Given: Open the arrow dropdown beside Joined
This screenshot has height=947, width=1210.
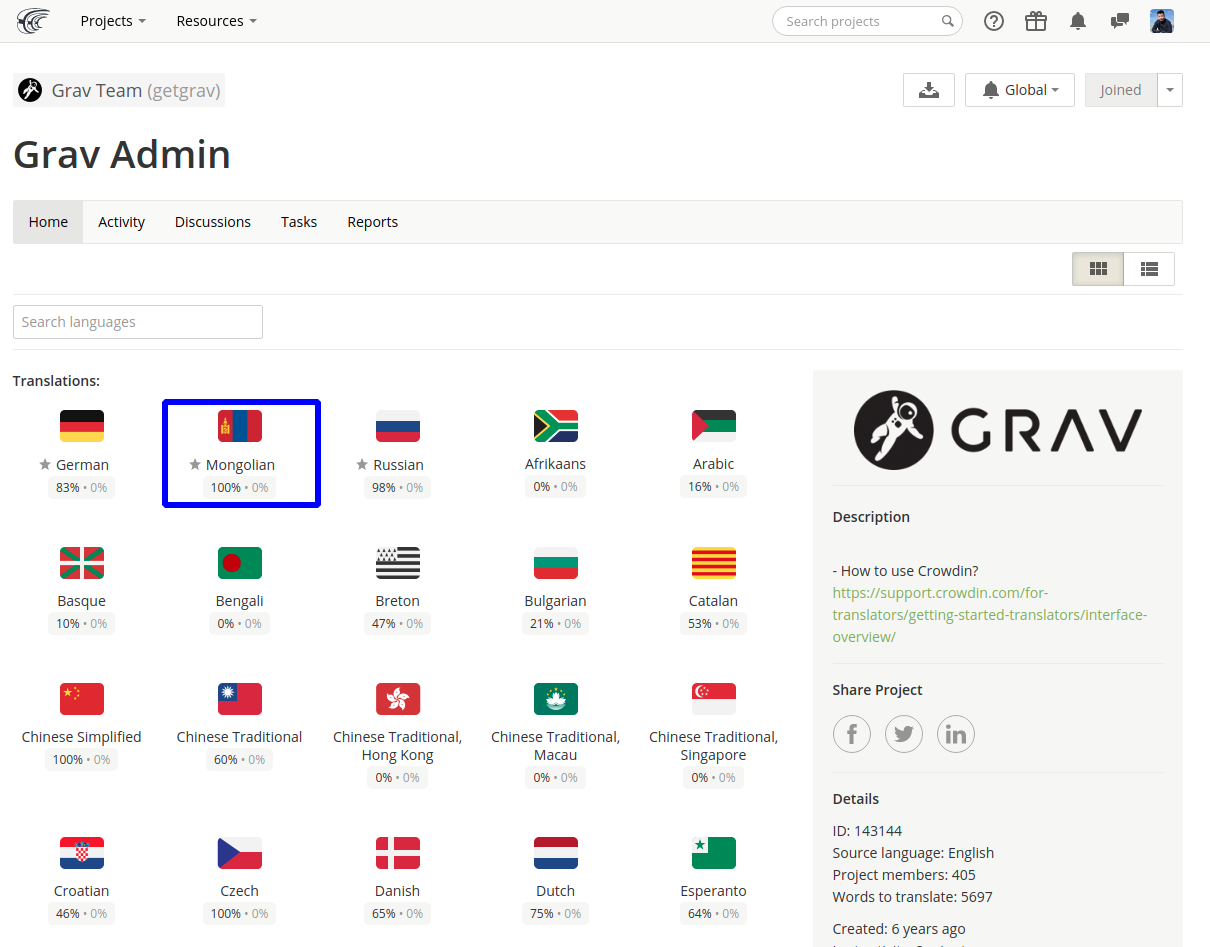Looking at the screenshot, I should (x=1170, y=90).
